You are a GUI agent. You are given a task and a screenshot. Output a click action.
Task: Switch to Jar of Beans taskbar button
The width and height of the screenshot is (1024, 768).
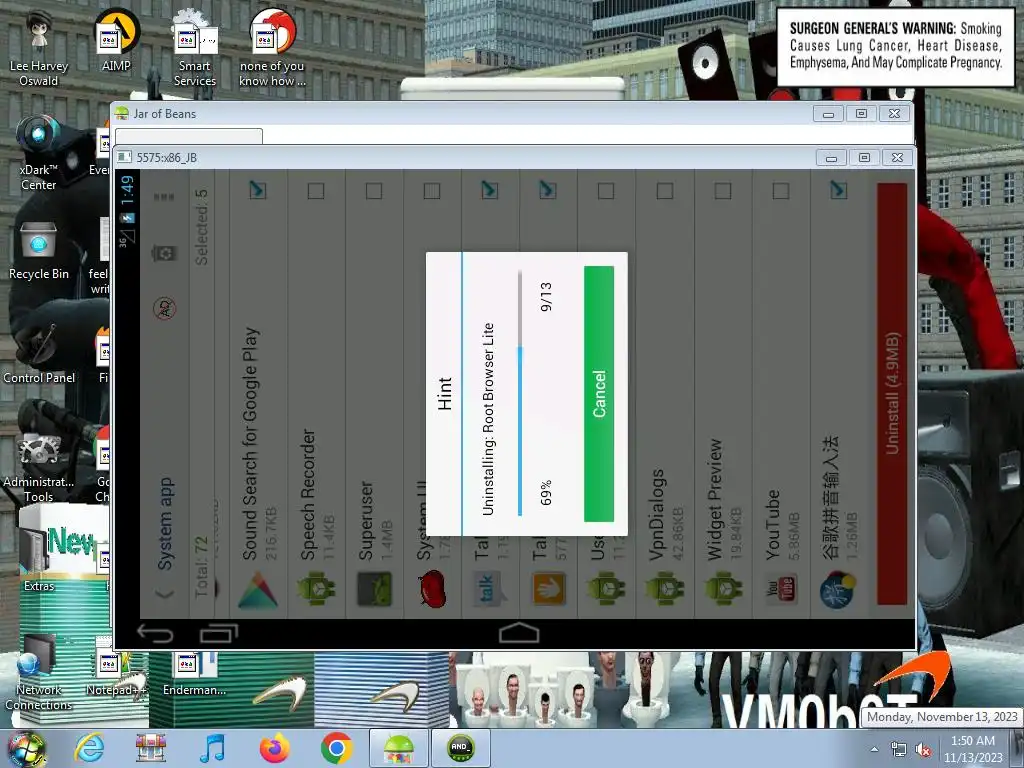398,748
